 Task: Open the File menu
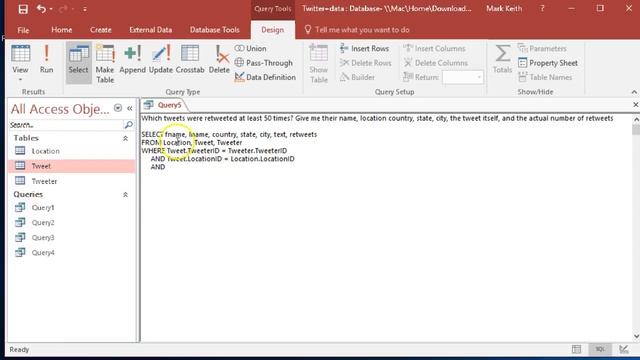(x=23, y=30)
